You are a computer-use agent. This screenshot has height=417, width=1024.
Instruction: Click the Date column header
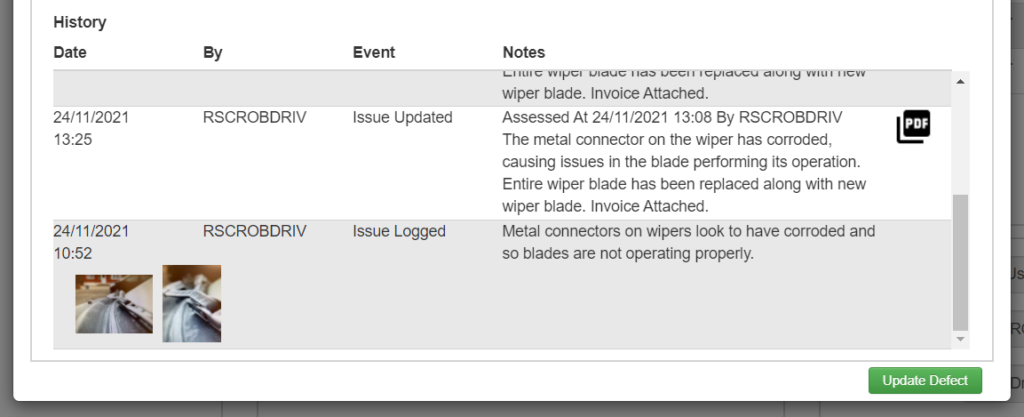pos(70,52)
